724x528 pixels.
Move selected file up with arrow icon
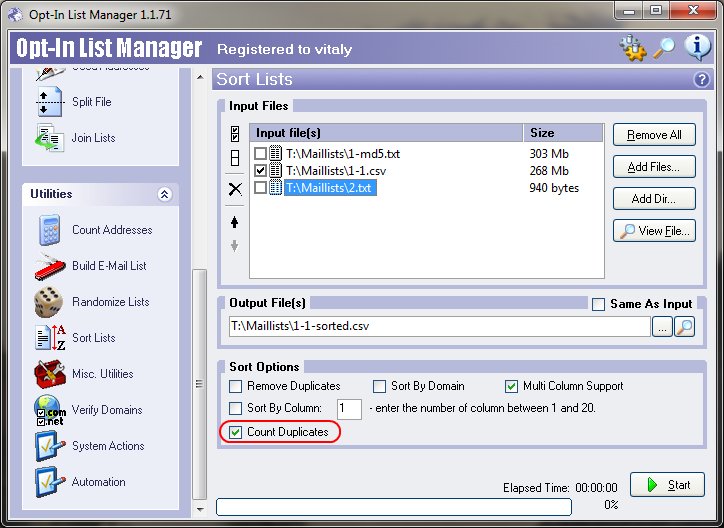pyautogui.click(x=235, y=221)
